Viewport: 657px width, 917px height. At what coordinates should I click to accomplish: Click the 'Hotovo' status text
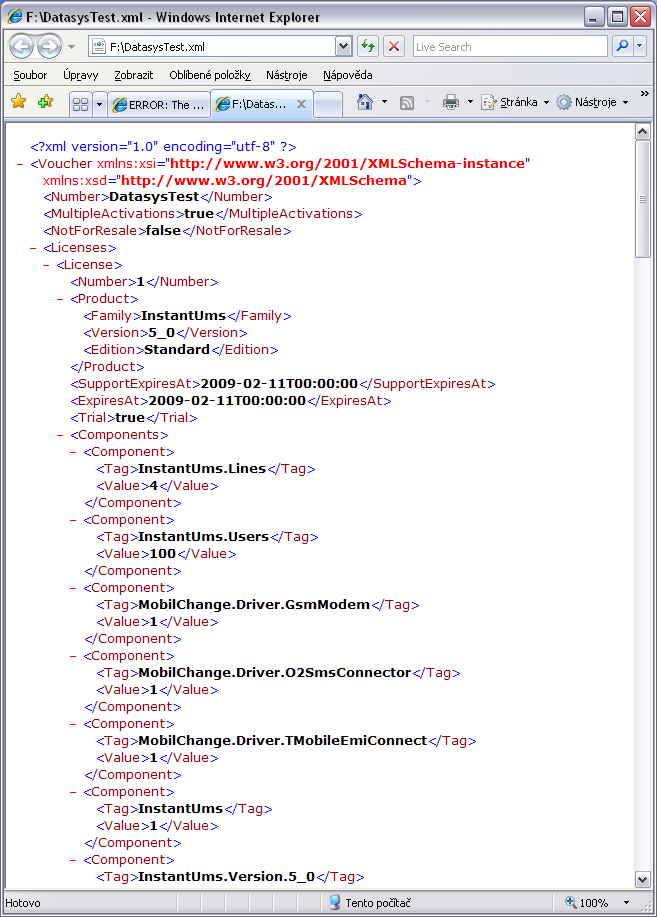coord(23,903)
